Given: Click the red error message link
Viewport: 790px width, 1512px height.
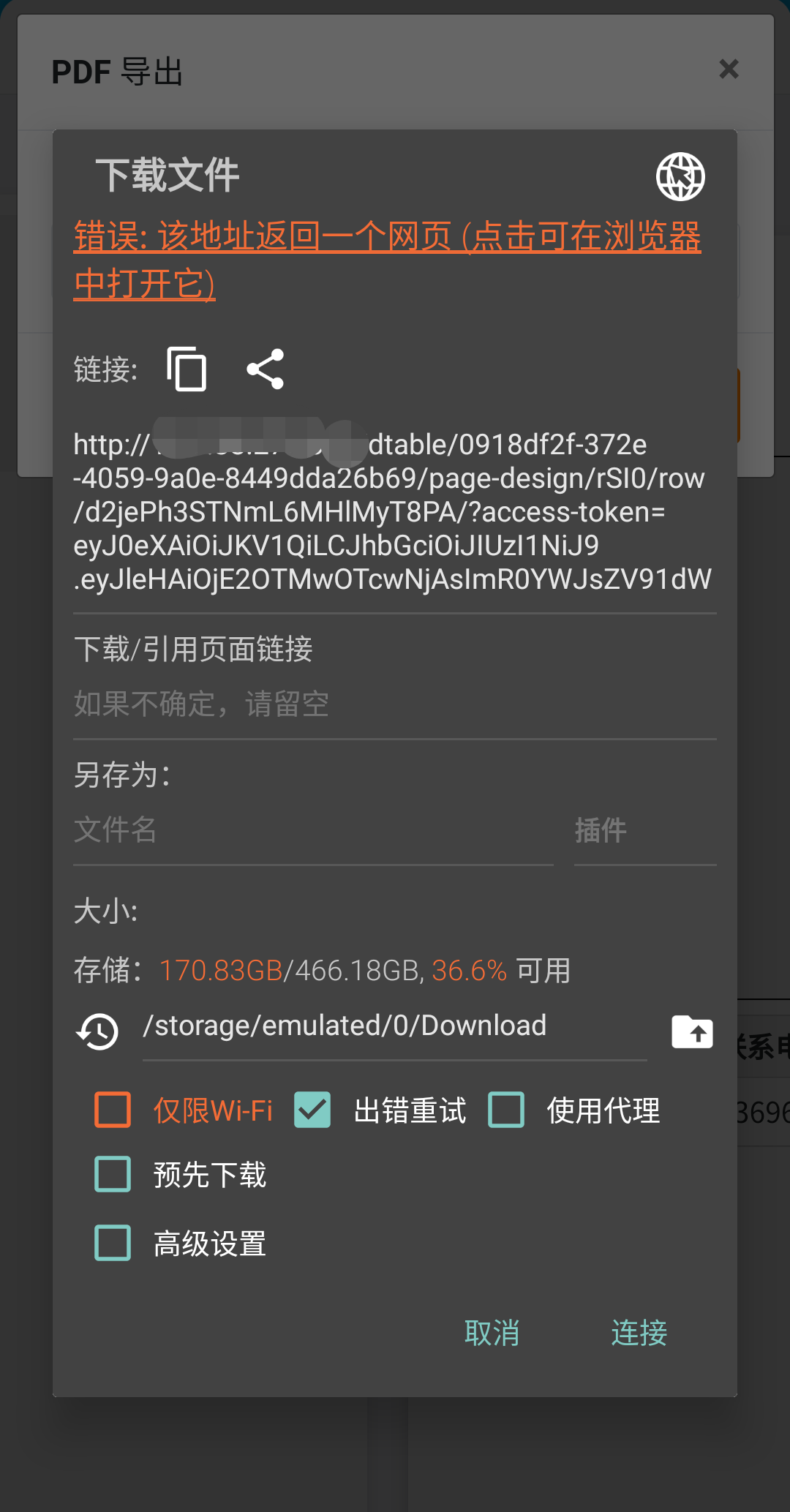Looking at the screenshot, I should pyautogui.click(x=388, y=260).
